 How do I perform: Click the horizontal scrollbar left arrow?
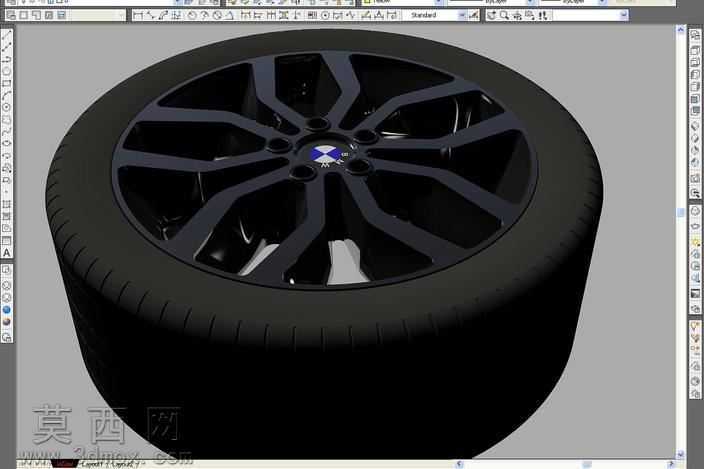[x=459, y=464]
